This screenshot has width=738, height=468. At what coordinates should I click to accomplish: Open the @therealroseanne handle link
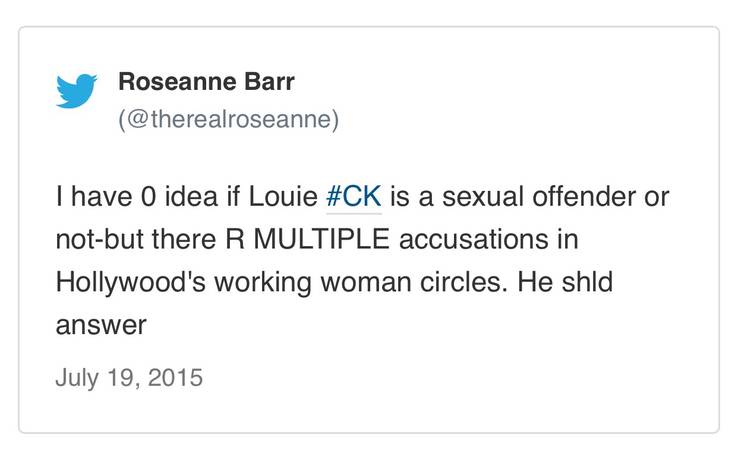pos(228,119)
